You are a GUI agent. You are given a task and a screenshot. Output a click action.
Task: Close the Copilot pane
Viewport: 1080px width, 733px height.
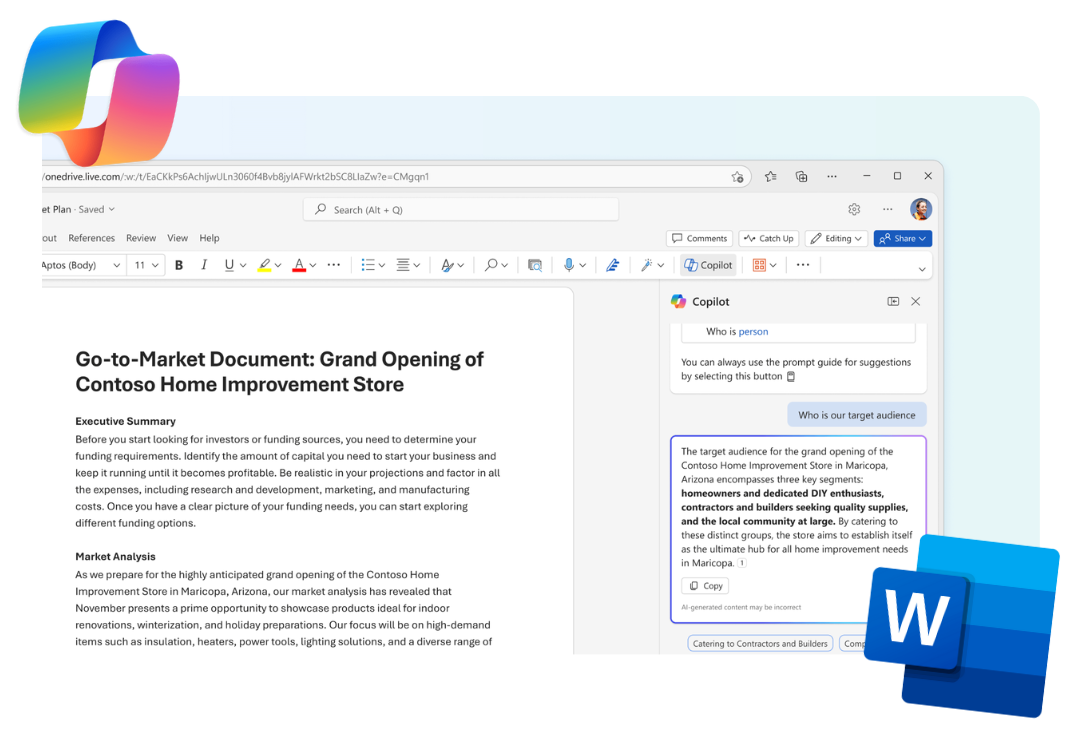[x=915, y=301]
